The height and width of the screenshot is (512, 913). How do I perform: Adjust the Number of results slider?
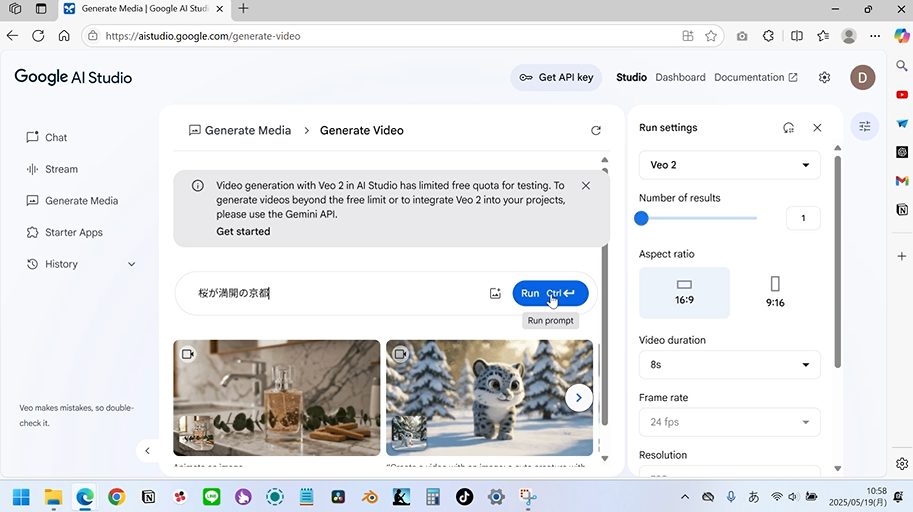(x=642, y=218)
